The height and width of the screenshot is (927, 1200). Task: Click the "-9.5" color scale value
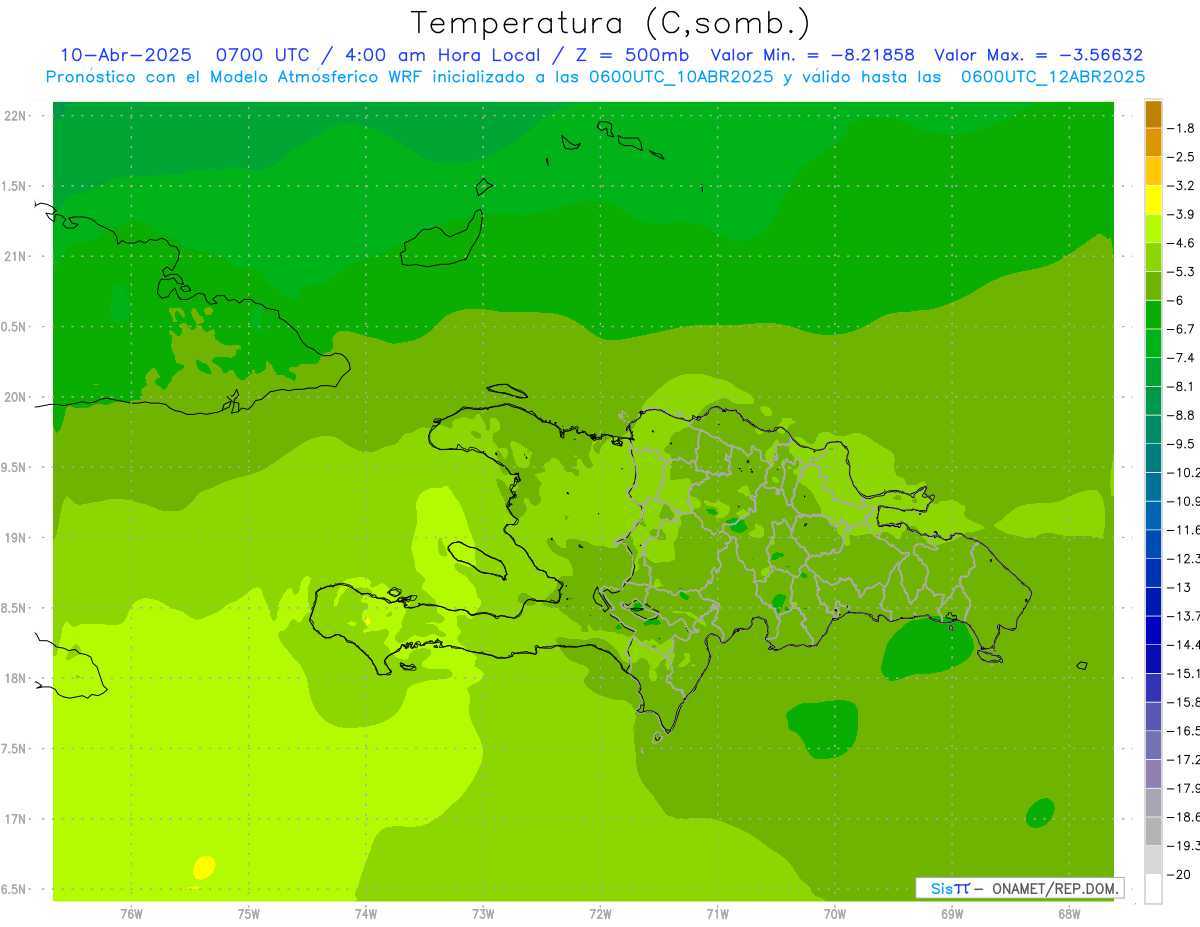click(1181, 444)
